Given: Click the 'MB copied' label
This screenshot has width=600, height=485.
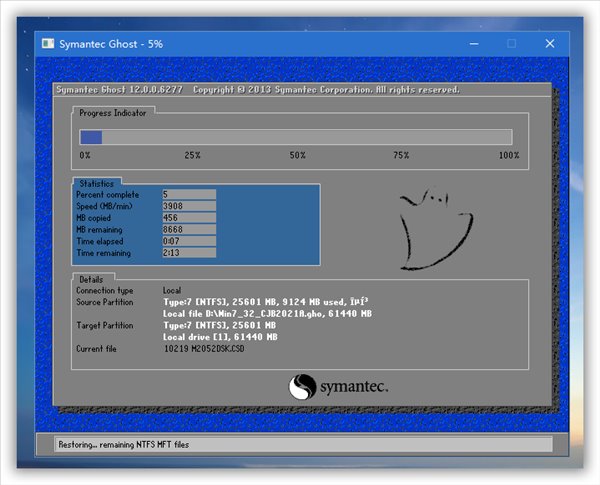Looking at the screenshot, I should tap(93, 218).
